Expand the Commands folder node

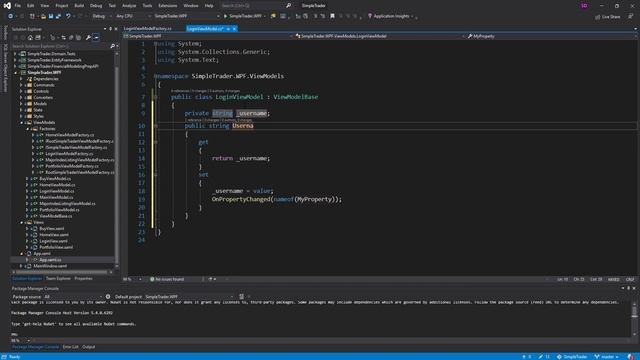tap(21, 85)
